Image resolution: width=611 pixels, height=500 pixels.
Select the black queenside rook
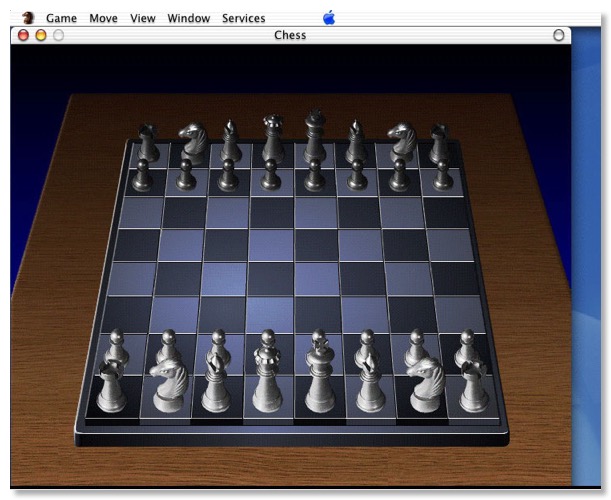pos(148,142)
